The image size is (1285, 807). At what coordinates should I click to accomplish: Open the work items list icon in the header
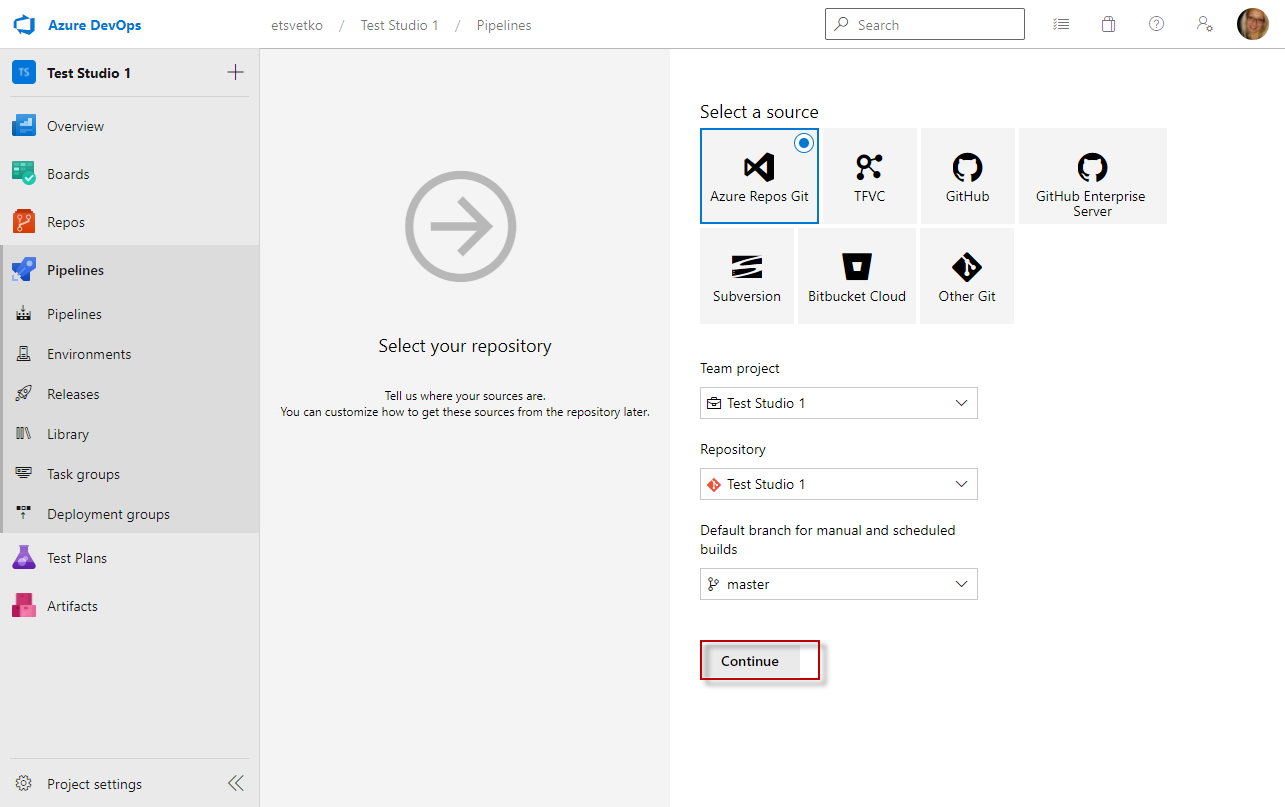tap(1061, 24)
